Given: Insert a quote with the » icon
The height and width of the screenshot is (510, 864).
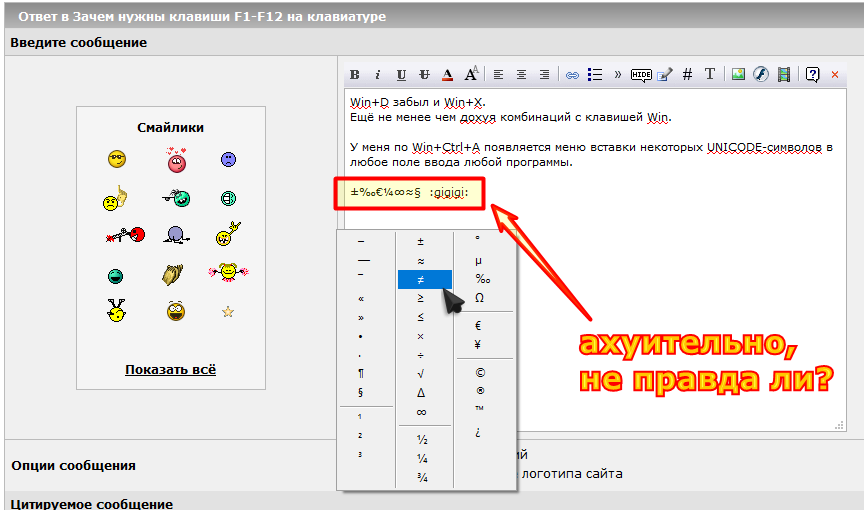Looking at the screenshot, I should tap(618, 74).
